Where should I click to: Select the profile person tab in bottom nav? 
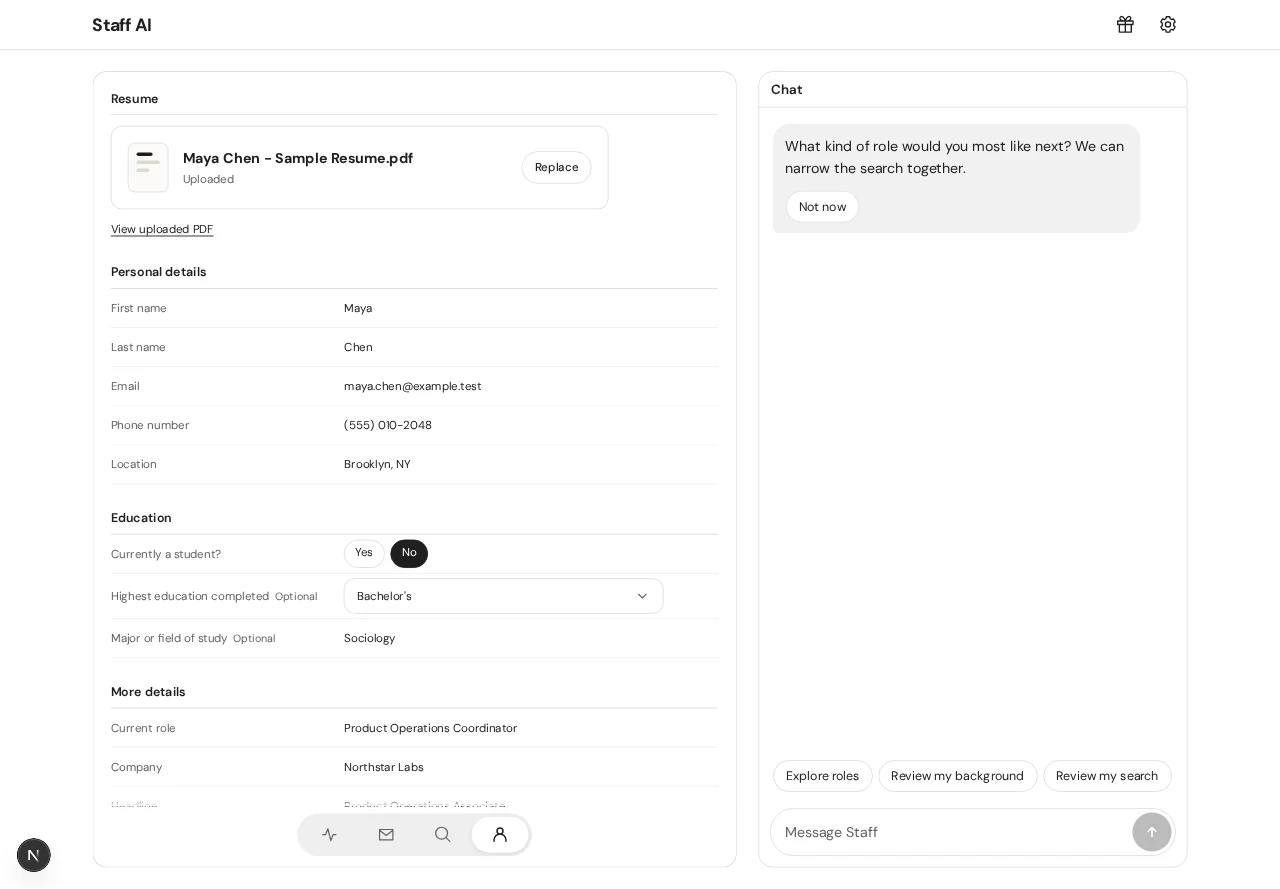point(500,835)
